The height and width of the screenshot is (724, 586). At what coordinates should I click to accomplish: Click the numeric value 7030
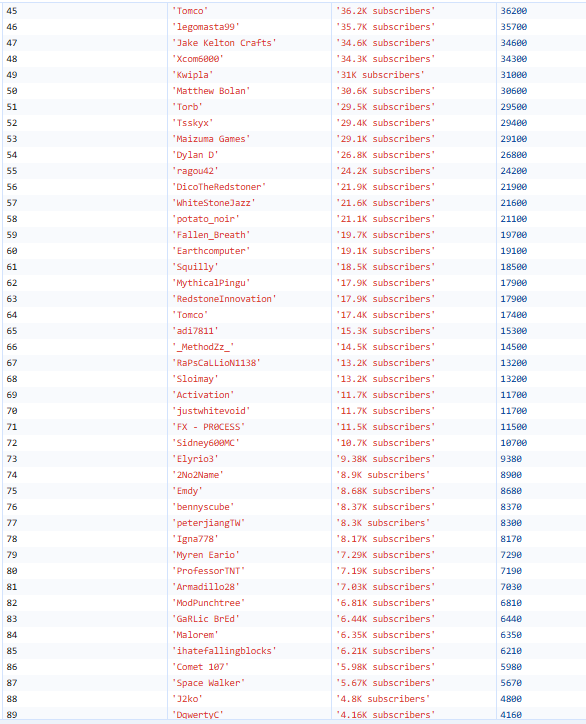511,587
